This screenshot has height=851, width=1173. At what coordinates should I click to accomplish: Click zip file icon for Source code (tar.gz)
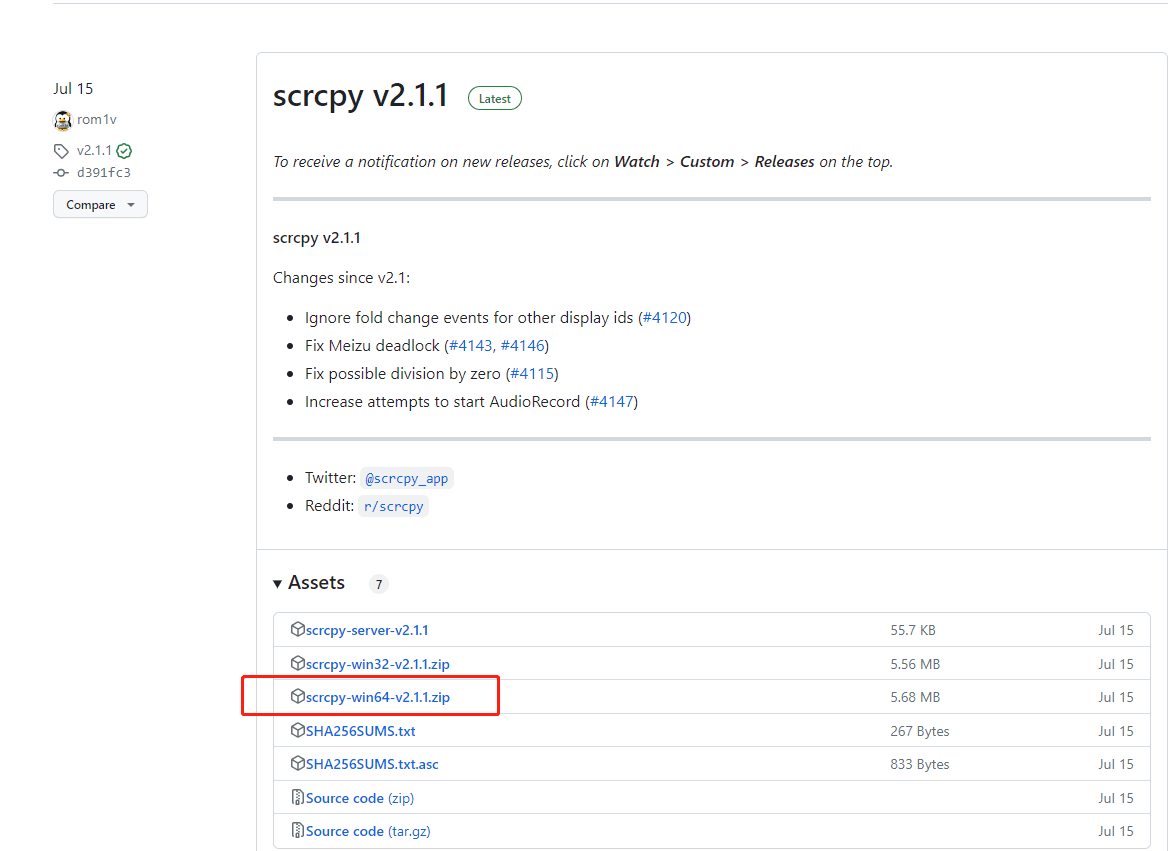click(297, 831)
